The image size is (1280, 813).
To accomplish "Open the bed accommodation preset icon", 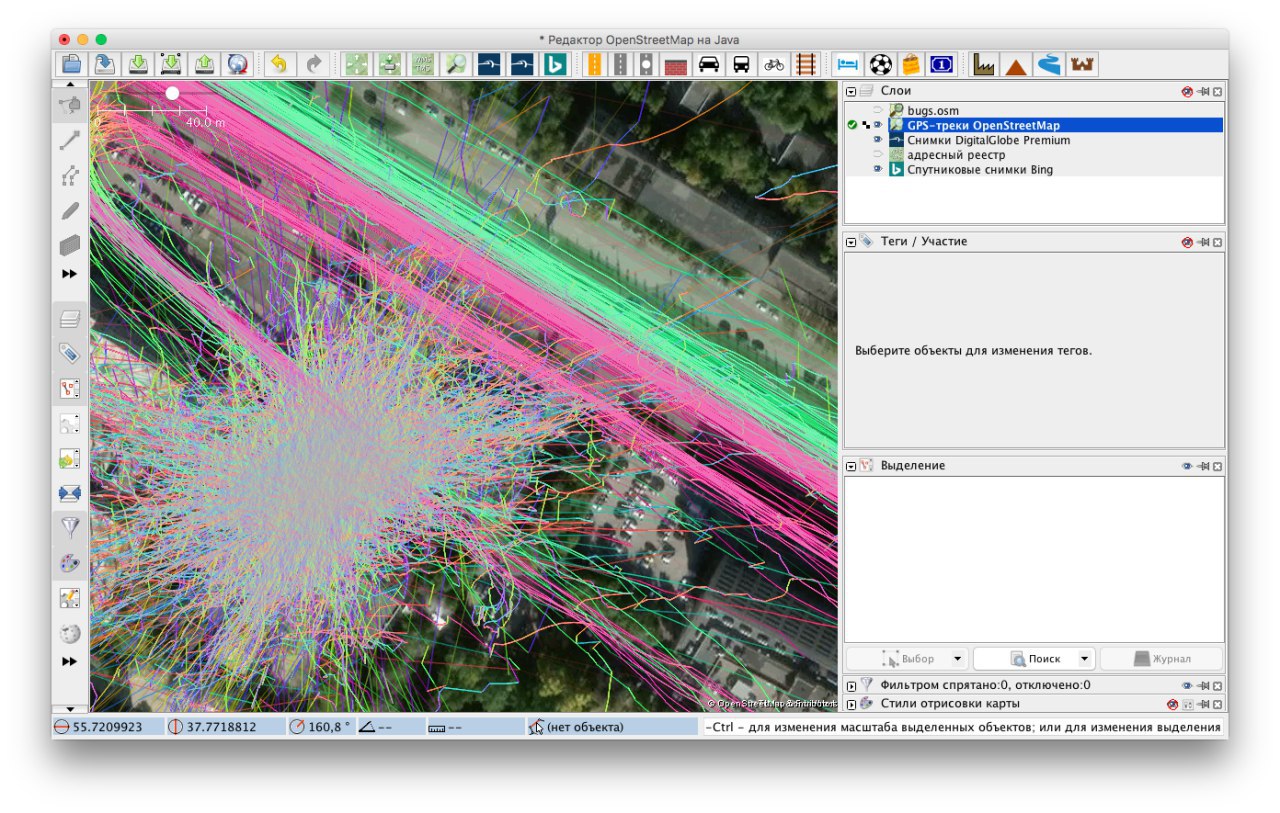I will [x=847, y=65].
